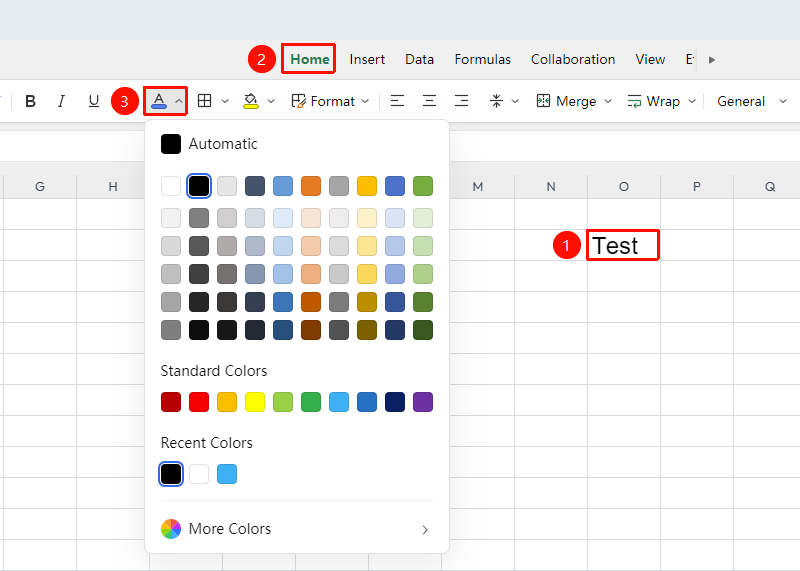Apply the fill color bucket icon
800x571 pixels.
(251, 101)
